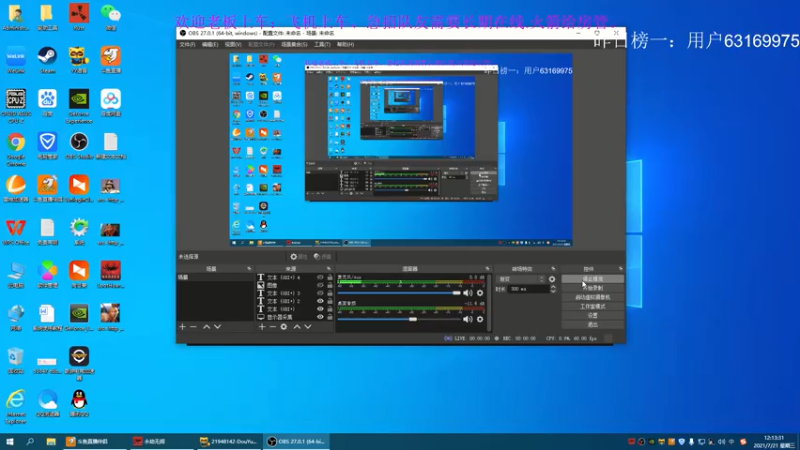
Task: Toggle visibility of 文本 (GDI+) 3 source
Action: (320, 293)
